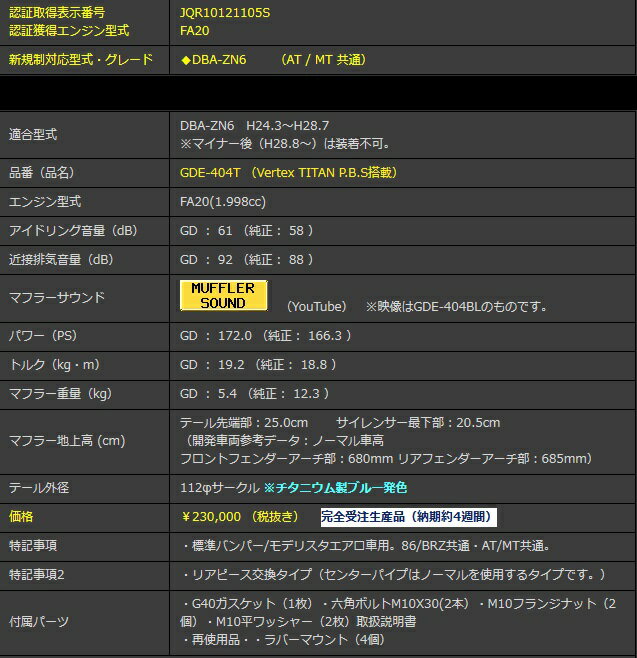Click the idling volume value GD : 61
Viewport: 637px width, 658px height.
[204, 230]
